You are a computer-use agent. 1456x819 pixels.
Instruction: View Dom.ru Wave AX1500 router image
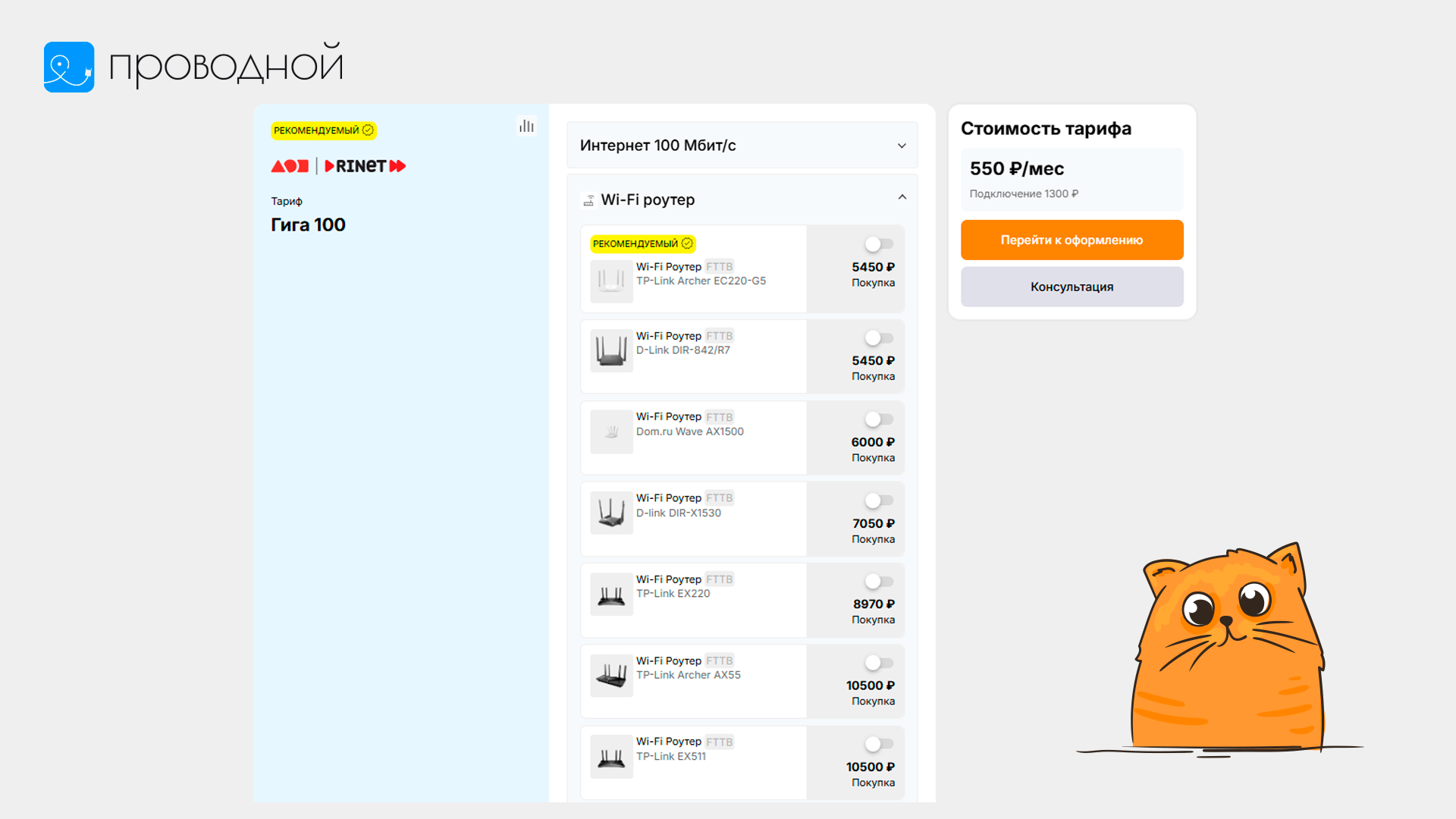point(612,432)
